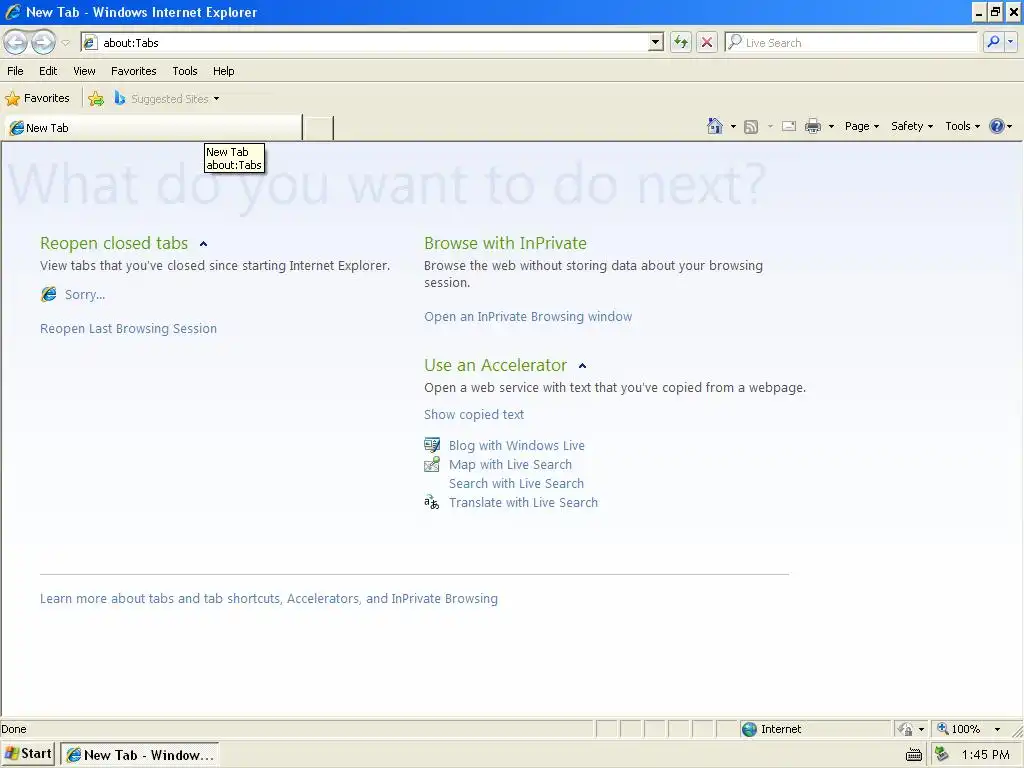Click the Map with Live Search icon
The width and height of the screenshot is (1024, 768).
point(432,464)
